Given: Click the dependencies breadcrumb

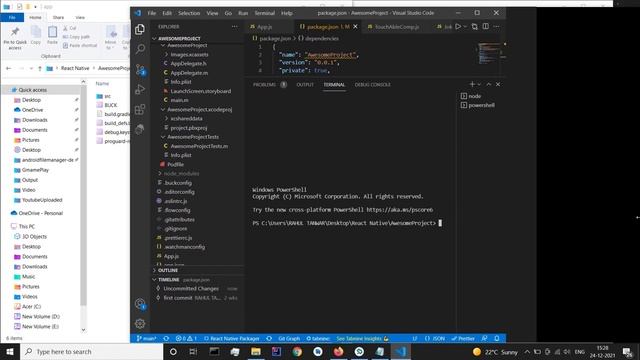Looking at the screenshot, I should point(322,38).
